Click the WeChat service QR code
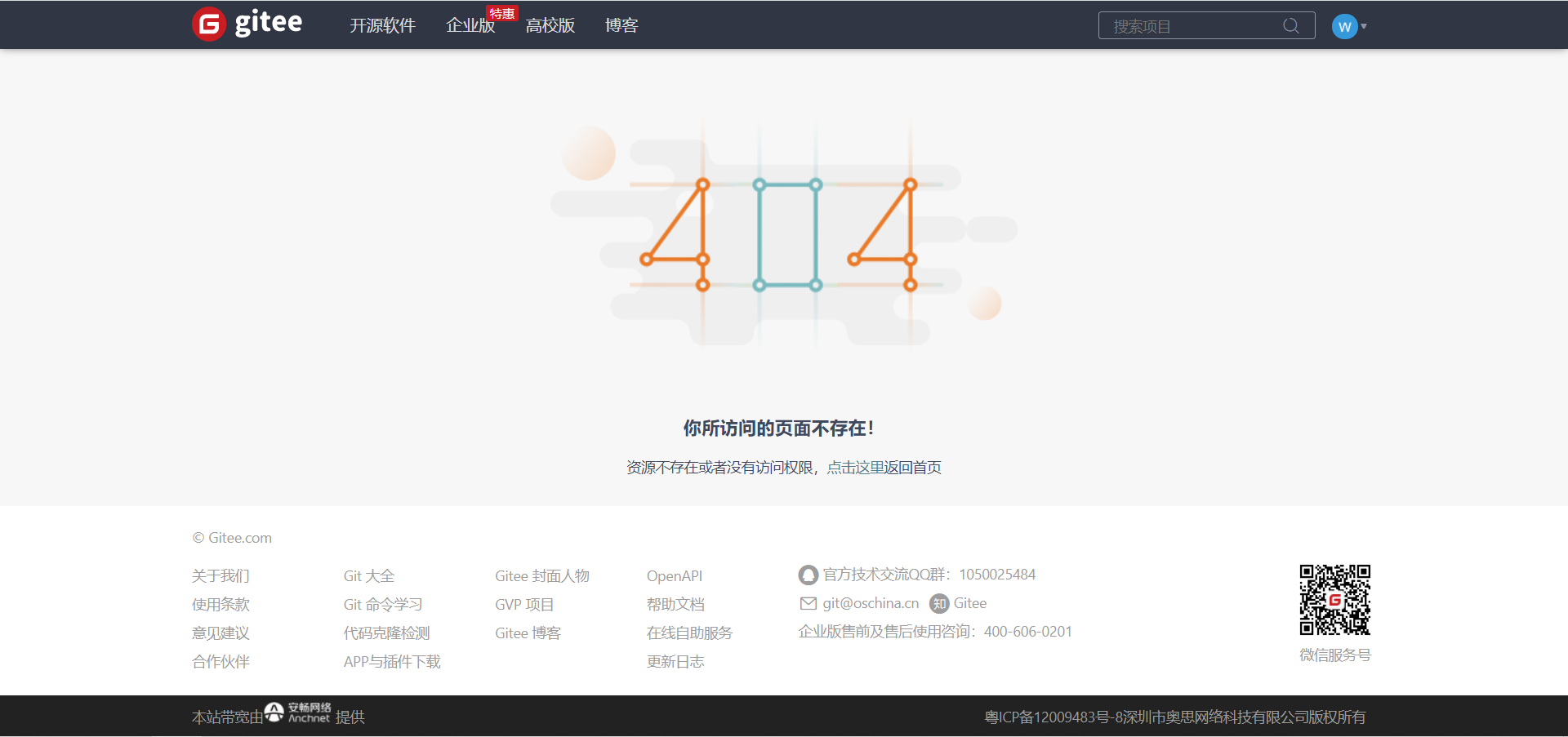Viewport: 1568px width, 737px height. 1334,600
